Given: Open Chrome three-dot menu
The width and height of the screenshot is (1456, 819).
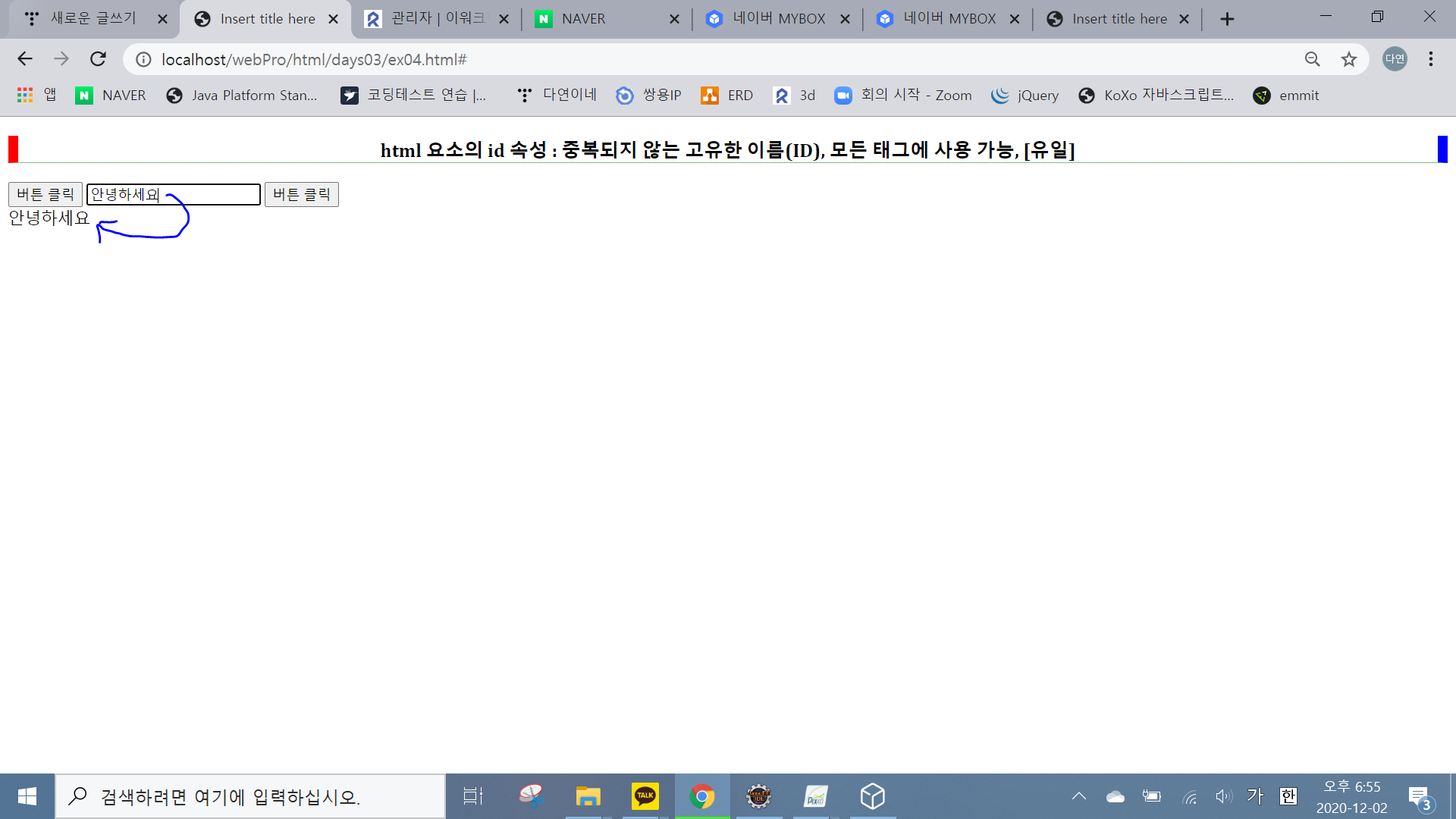Looking at the screenshot, I should (x=1430, y=59).
